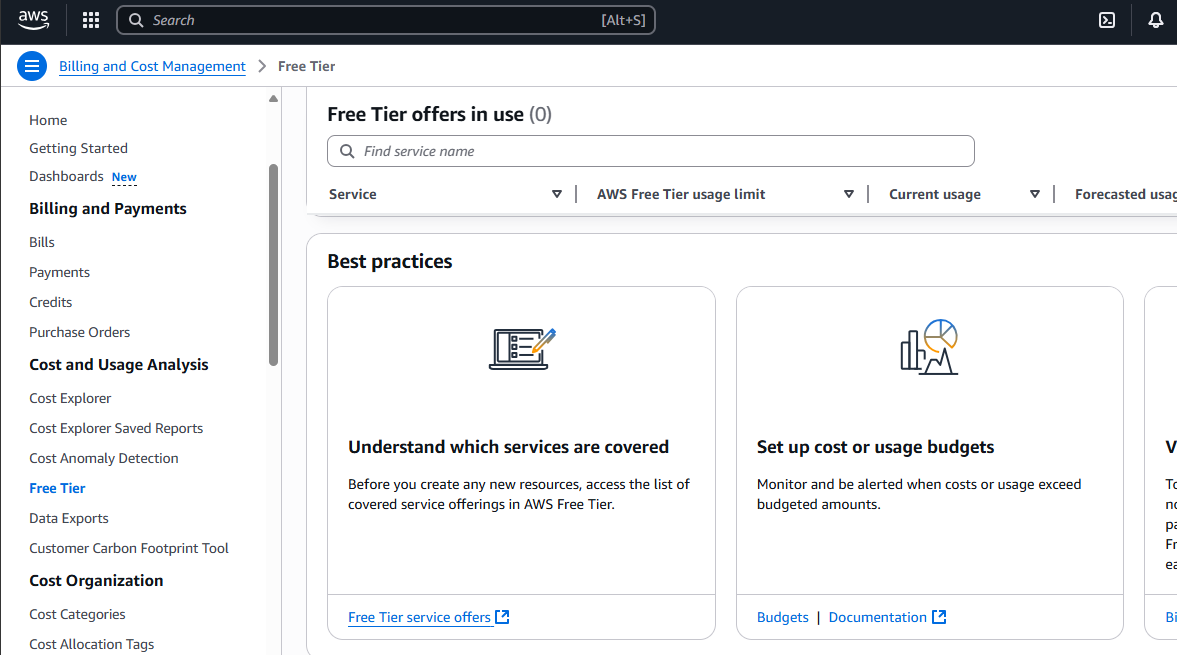Screen dimensions: 1177x655
Task: Open the notifications bell
Action: tap(1155, 20)
